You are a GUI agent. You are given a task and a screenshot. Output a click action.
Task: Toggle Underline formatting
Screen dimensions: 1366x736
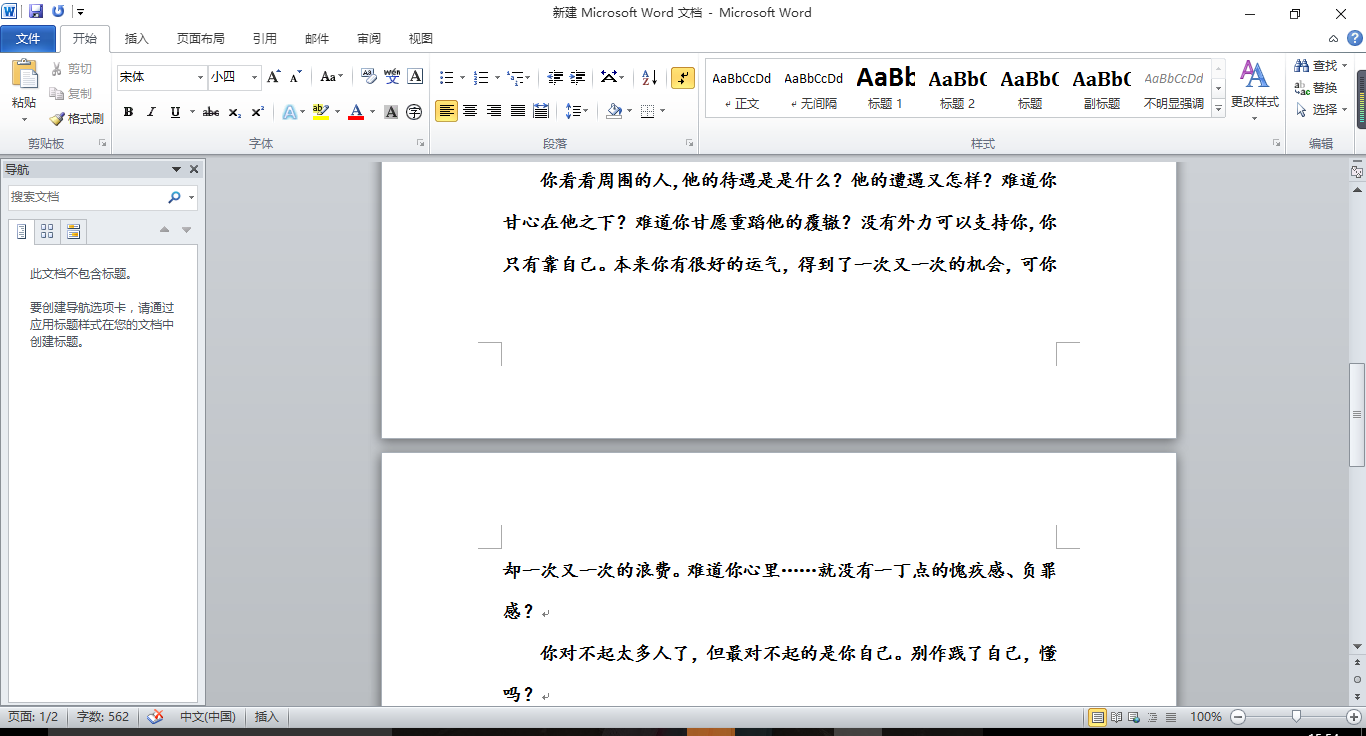(x=176, y=112)
